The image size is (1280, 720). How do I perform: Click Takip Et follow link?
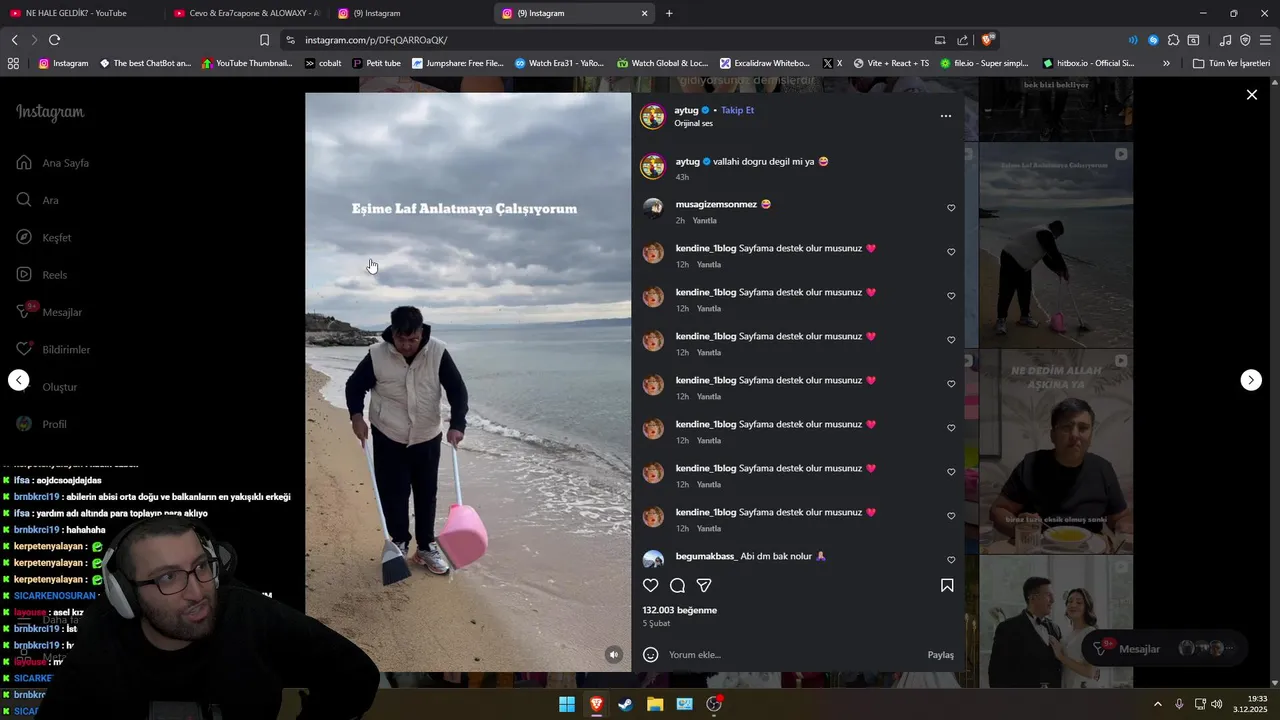[x=738, y=110]
